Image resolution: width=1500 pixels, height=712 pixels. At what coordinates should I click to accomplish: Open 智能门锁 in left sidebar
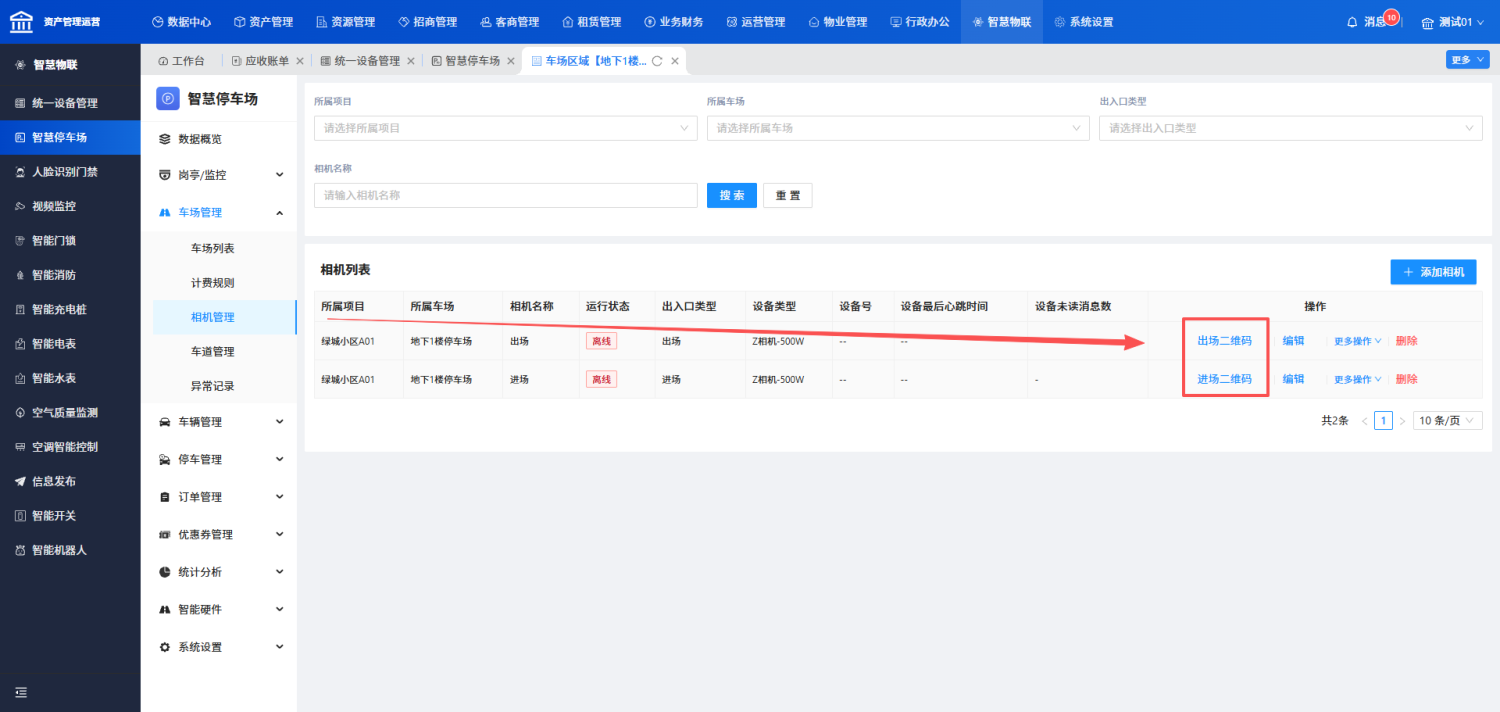coord(70,241)
